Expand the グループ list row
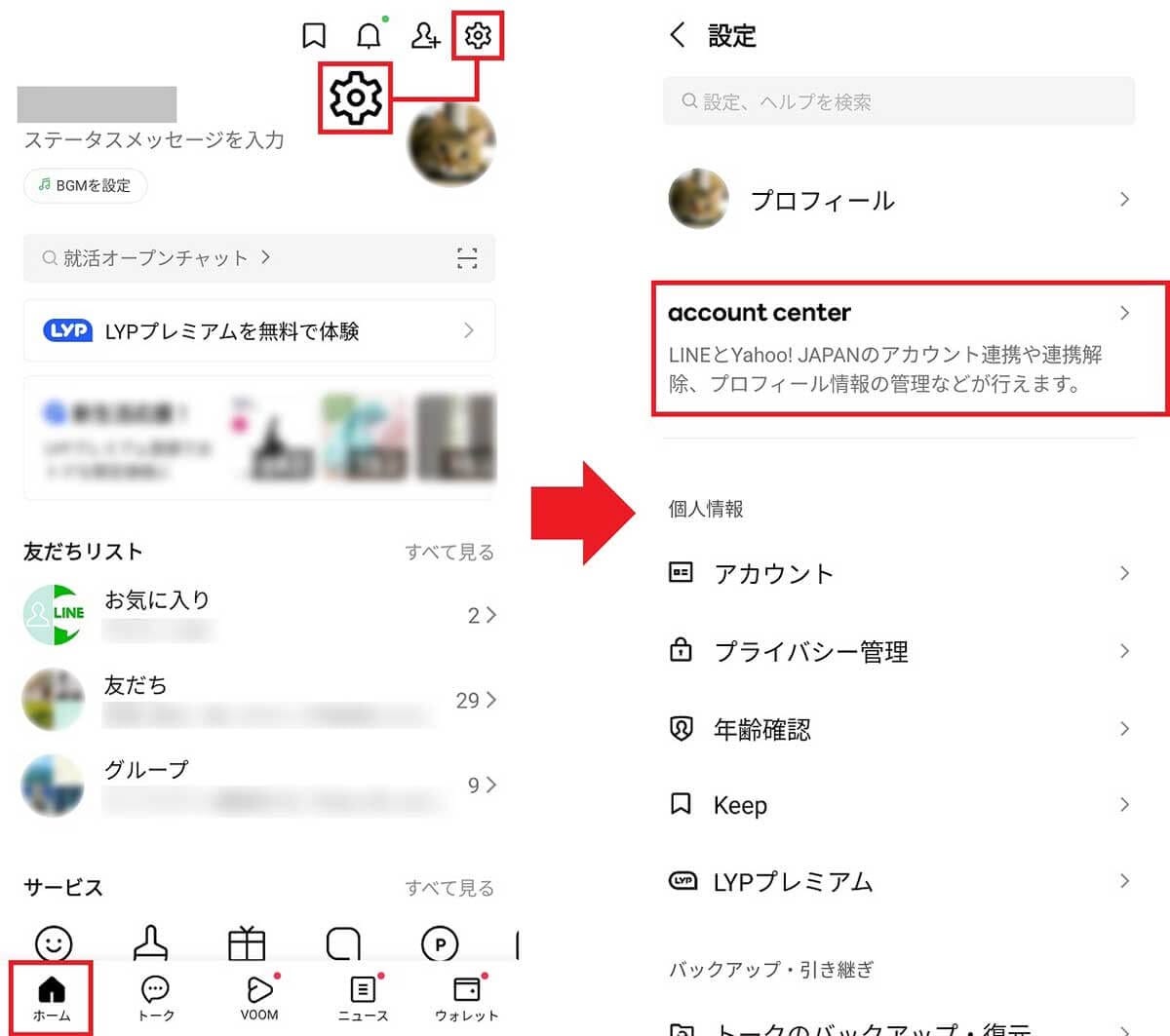The image size is (1170, 1036). pyautogui.click(x=258, y=786)
